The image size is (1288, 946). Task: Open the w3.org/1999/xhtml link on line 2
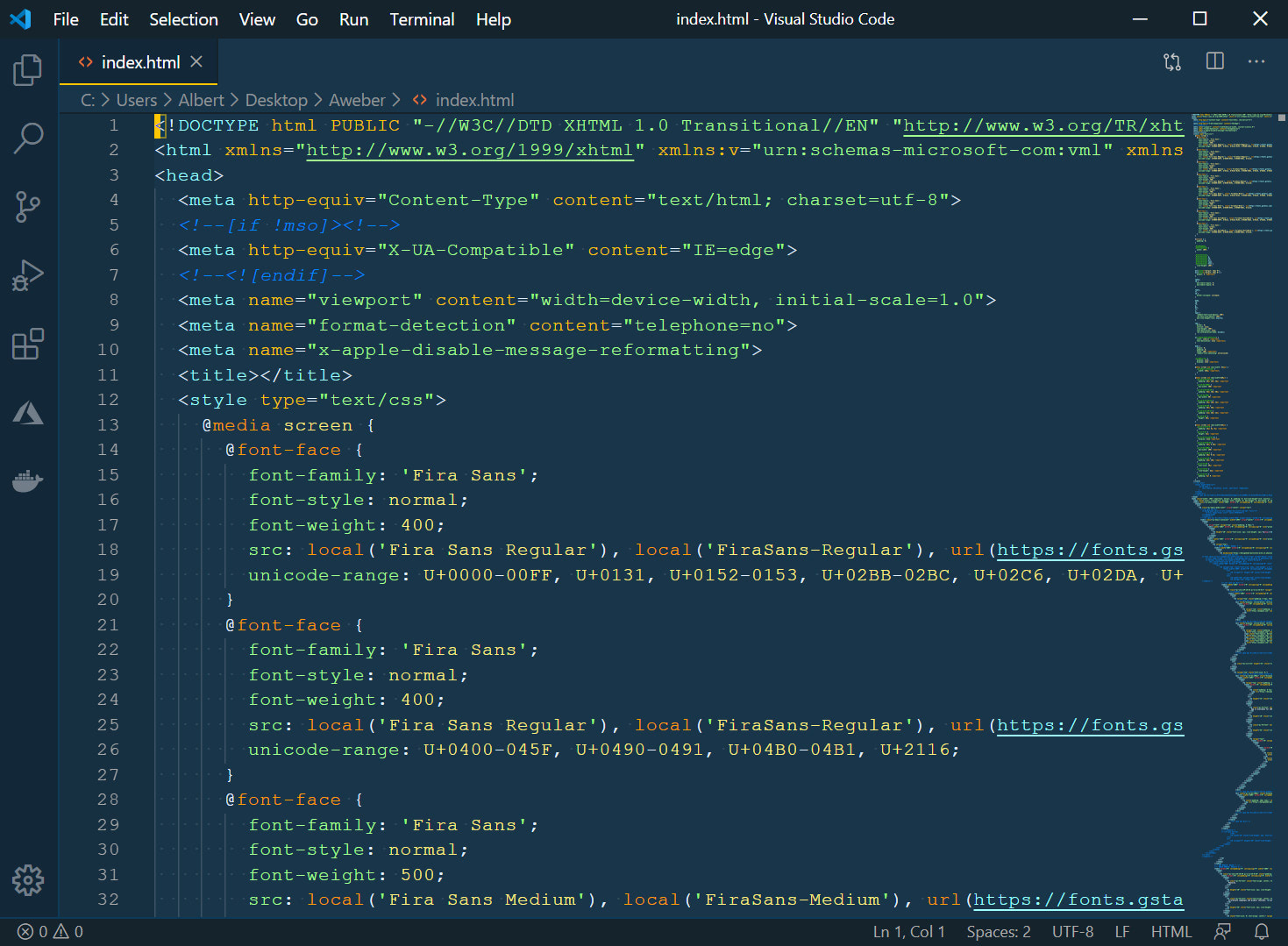tap(469, 150)
